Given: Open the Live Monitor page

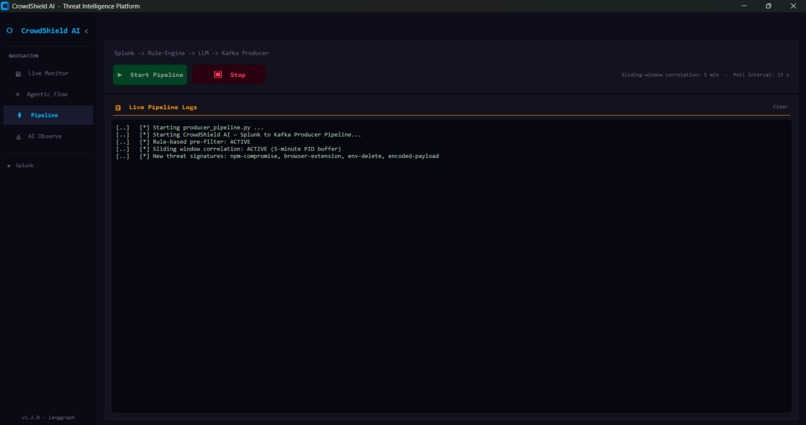Looking at the screenshot, I should coord(48,73).
